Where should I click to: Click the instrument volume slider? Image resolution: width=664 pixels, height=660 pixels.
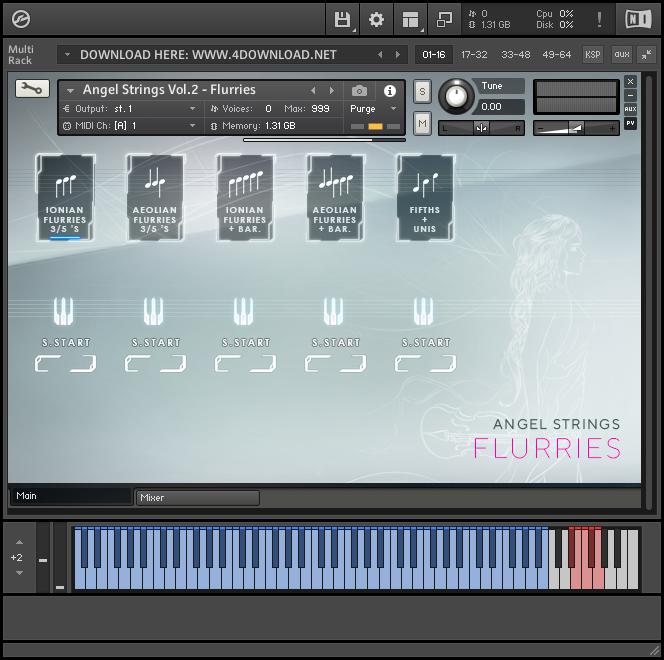[576, 128]
